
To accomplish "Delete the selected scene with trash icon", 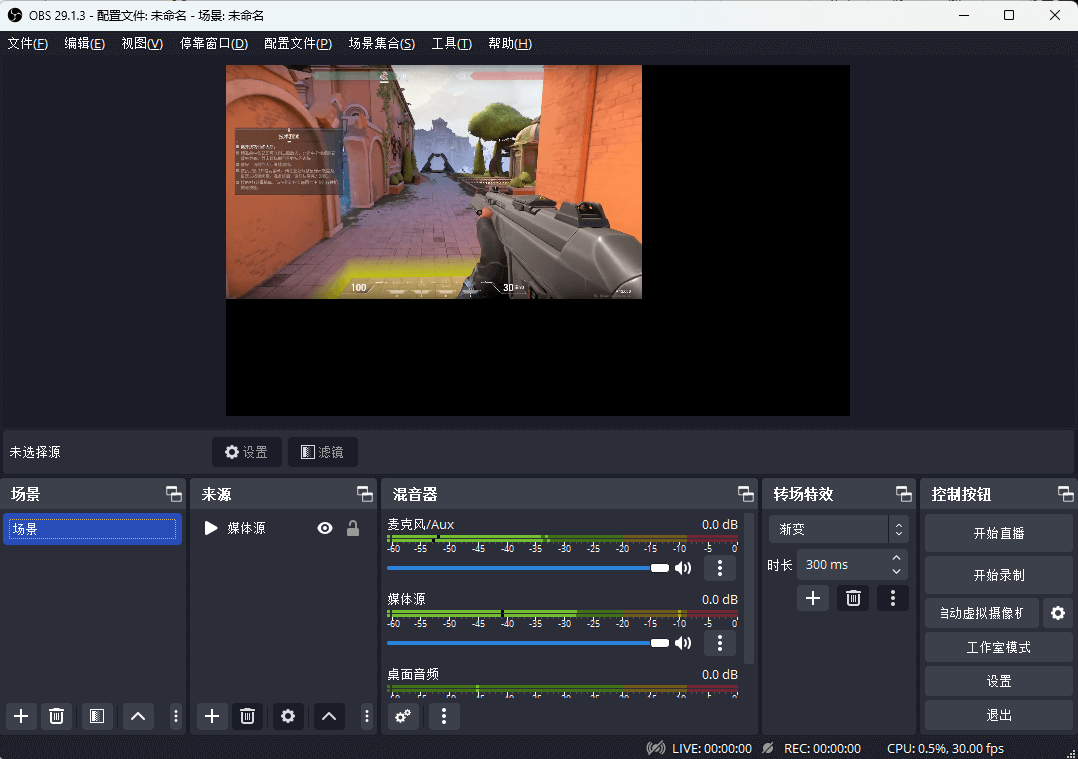I will (x=56, y=716).
